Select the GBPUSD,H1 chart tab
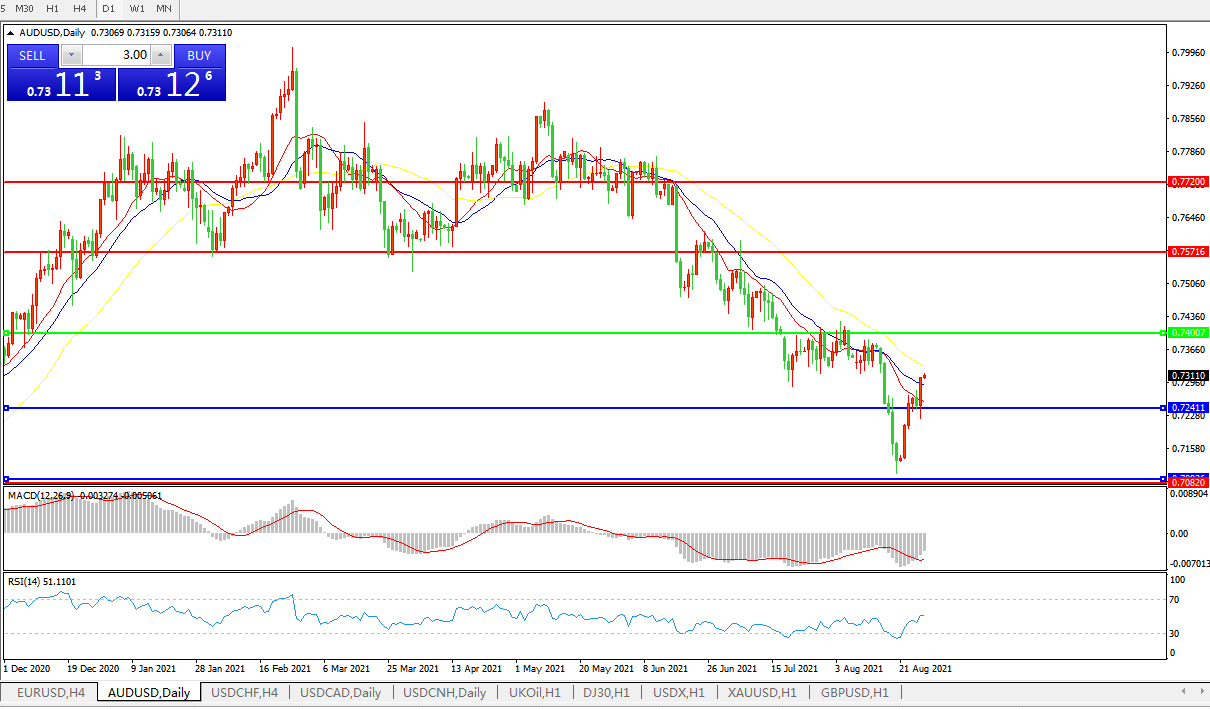 (854, 692)
